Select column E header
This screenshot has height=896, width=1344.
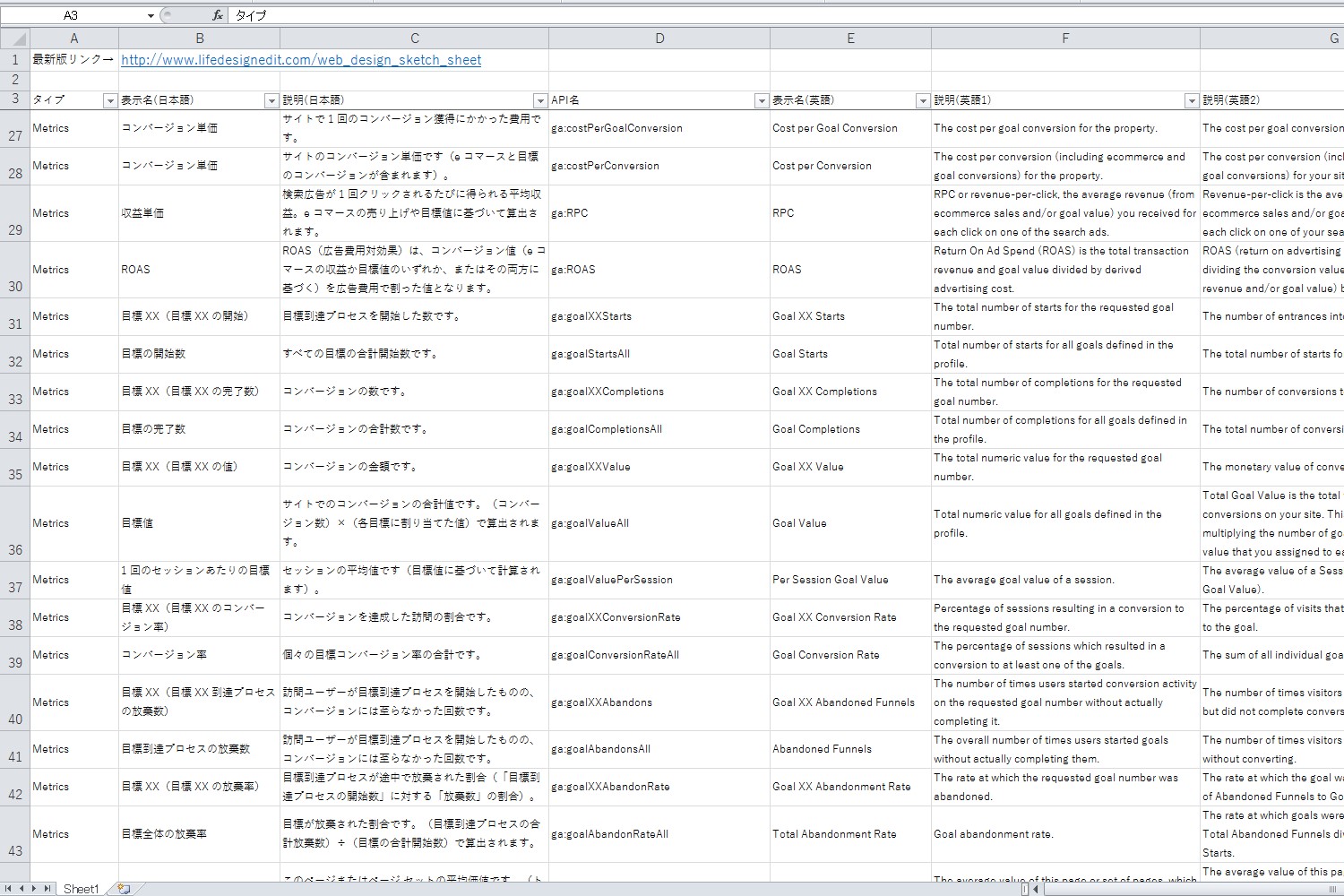tap(850, 39)
